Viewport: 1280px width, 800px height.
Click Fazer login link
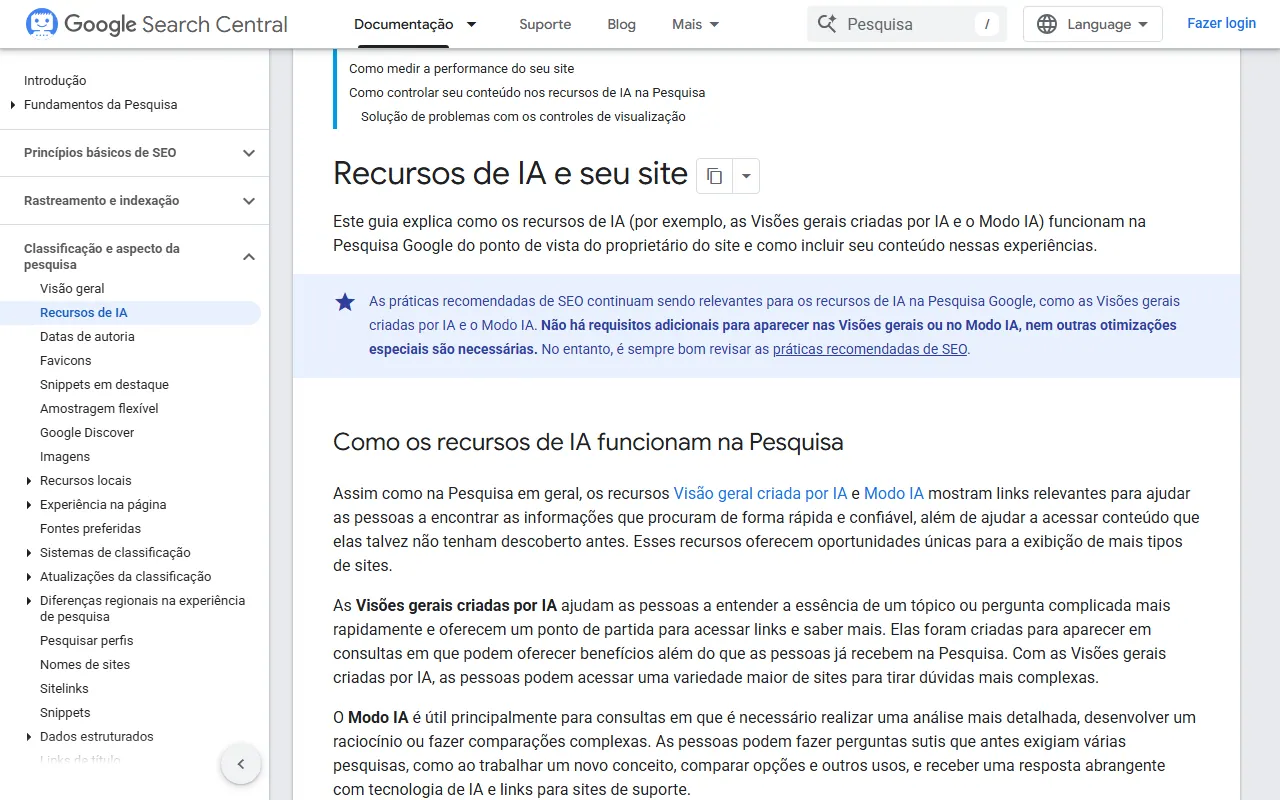pyautogui.click(x=1221, y=23)
